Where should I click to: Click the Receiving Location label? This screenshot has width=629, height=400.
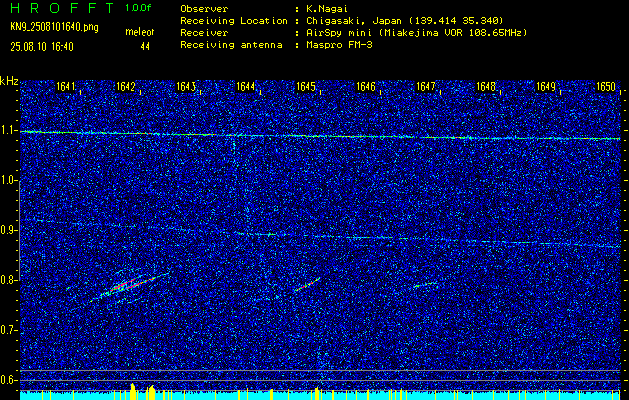click(234, 21)
